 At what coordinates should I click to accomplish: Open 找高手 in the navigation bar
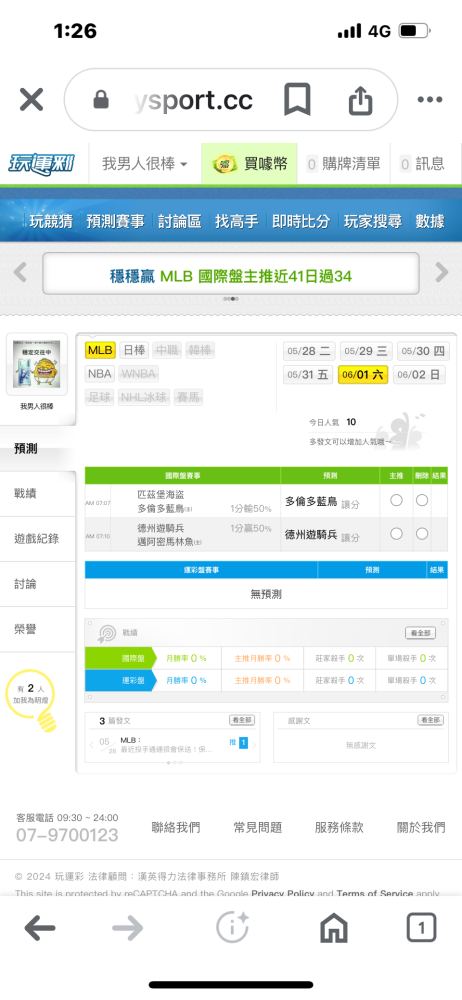click(x=237, y=221)
